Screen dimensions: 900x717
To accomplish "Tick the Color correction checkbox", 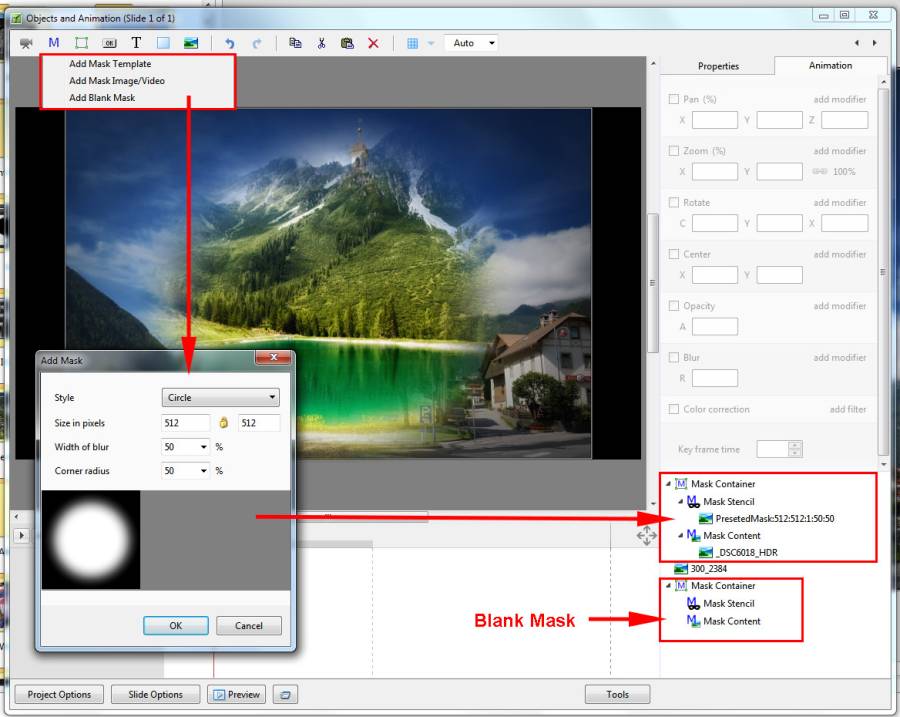I will click(x=673, y=409).
